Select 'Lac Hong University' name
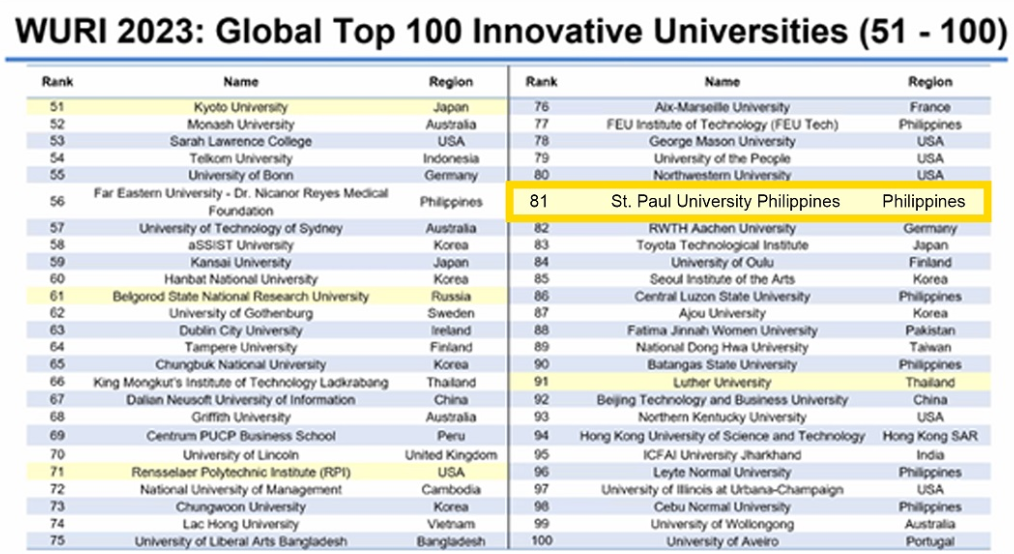This screenshot has height=554, width=1014. click(x=241, y=524)
